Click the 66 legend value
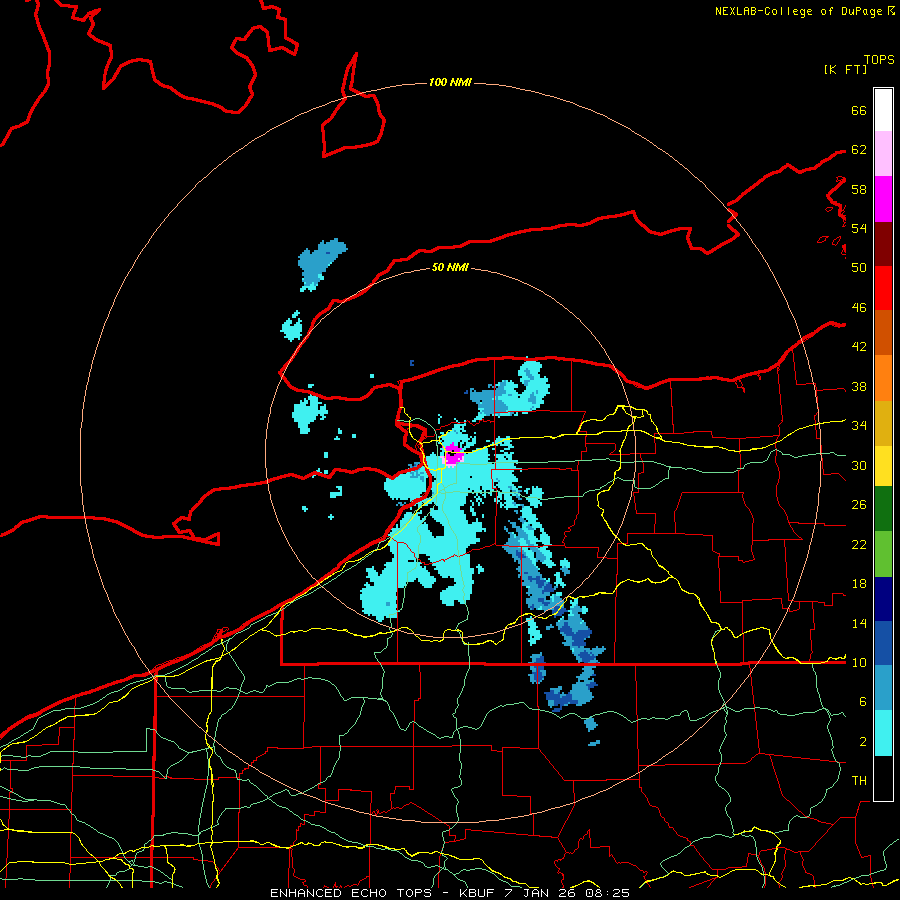Image resolution: width=900 pixels, height=900 pixels. pyautogui.click(x=859, y=110)
